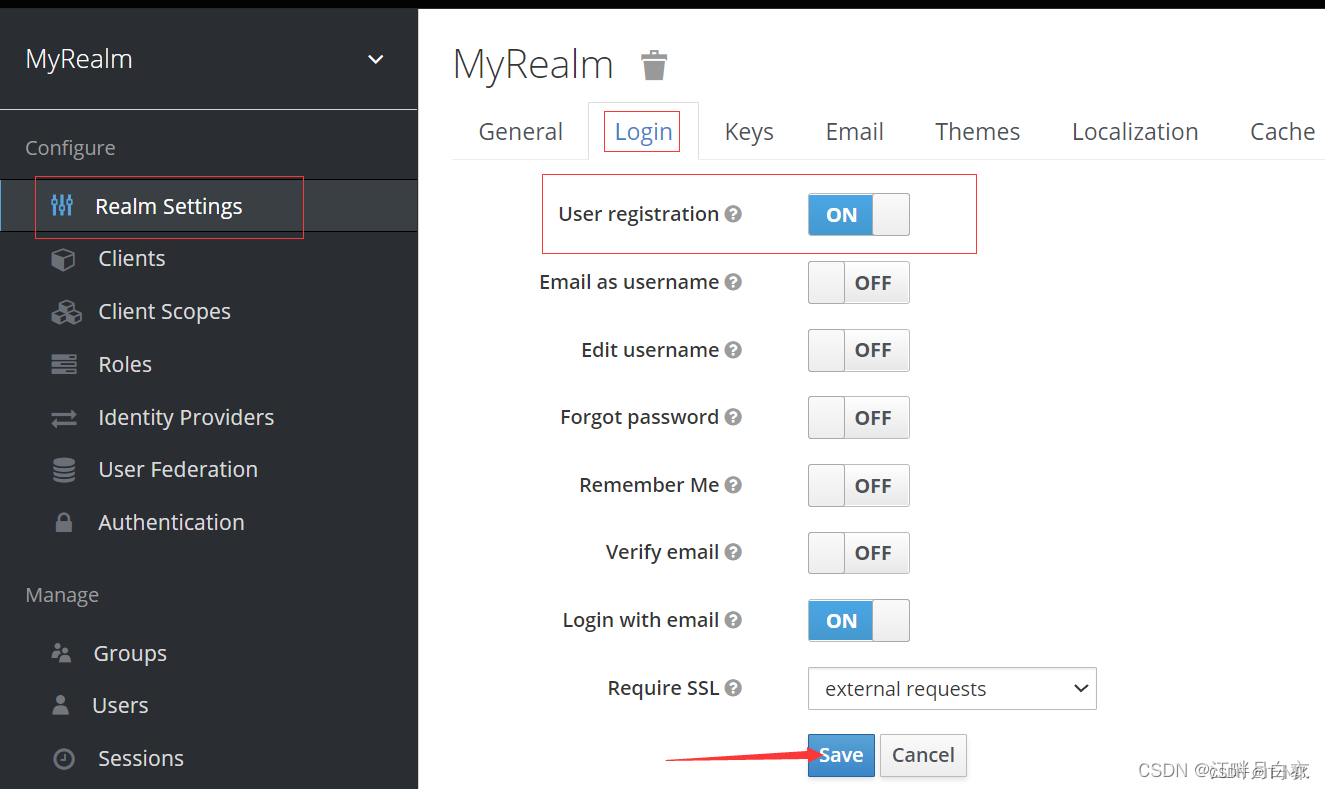Screen dimensions: 1325x789
Task: Switch to the General tab
Action: point(520,131)
